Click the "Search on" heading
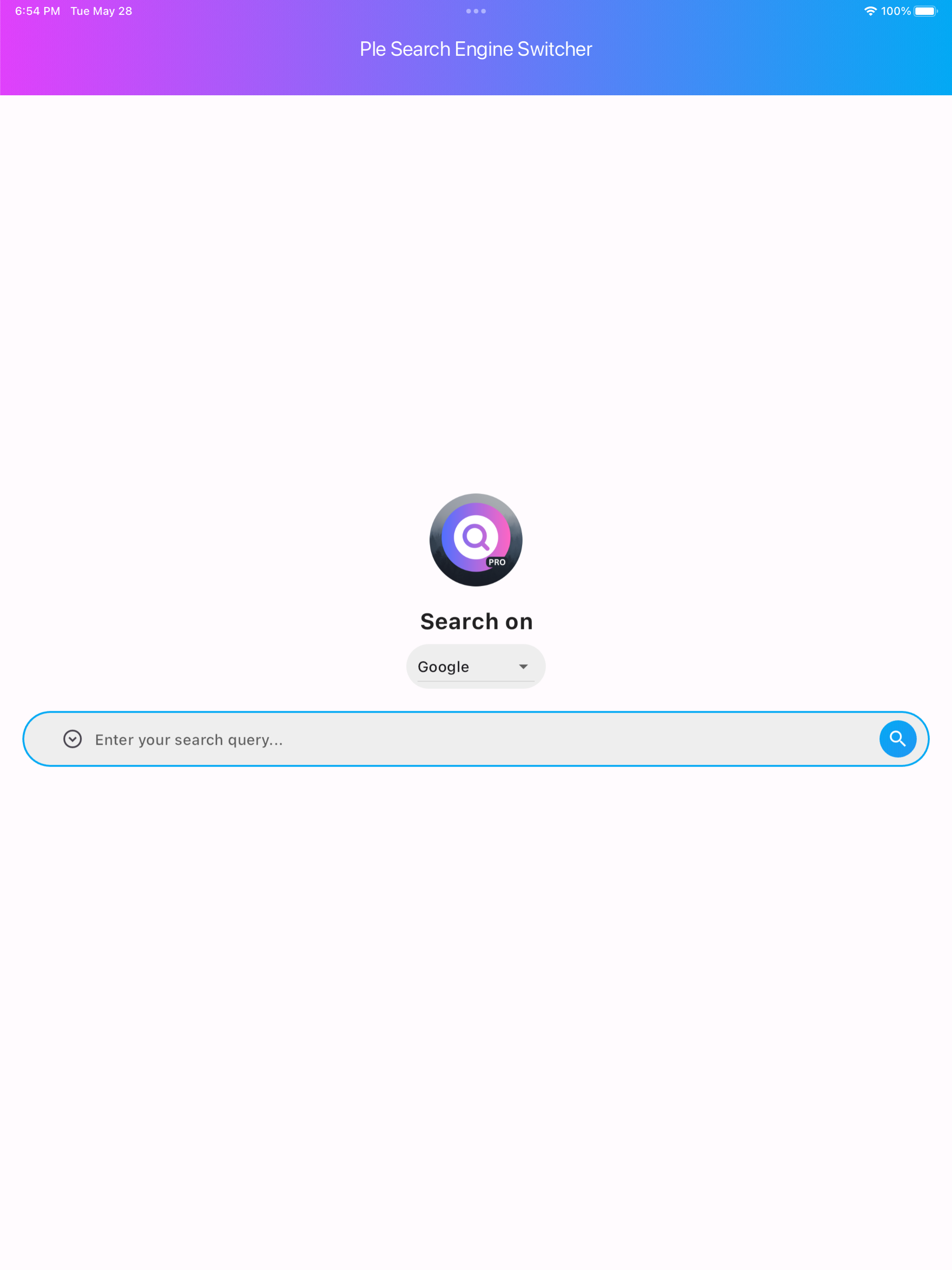This screenshot has width=952, height=1270. [476, 621]
